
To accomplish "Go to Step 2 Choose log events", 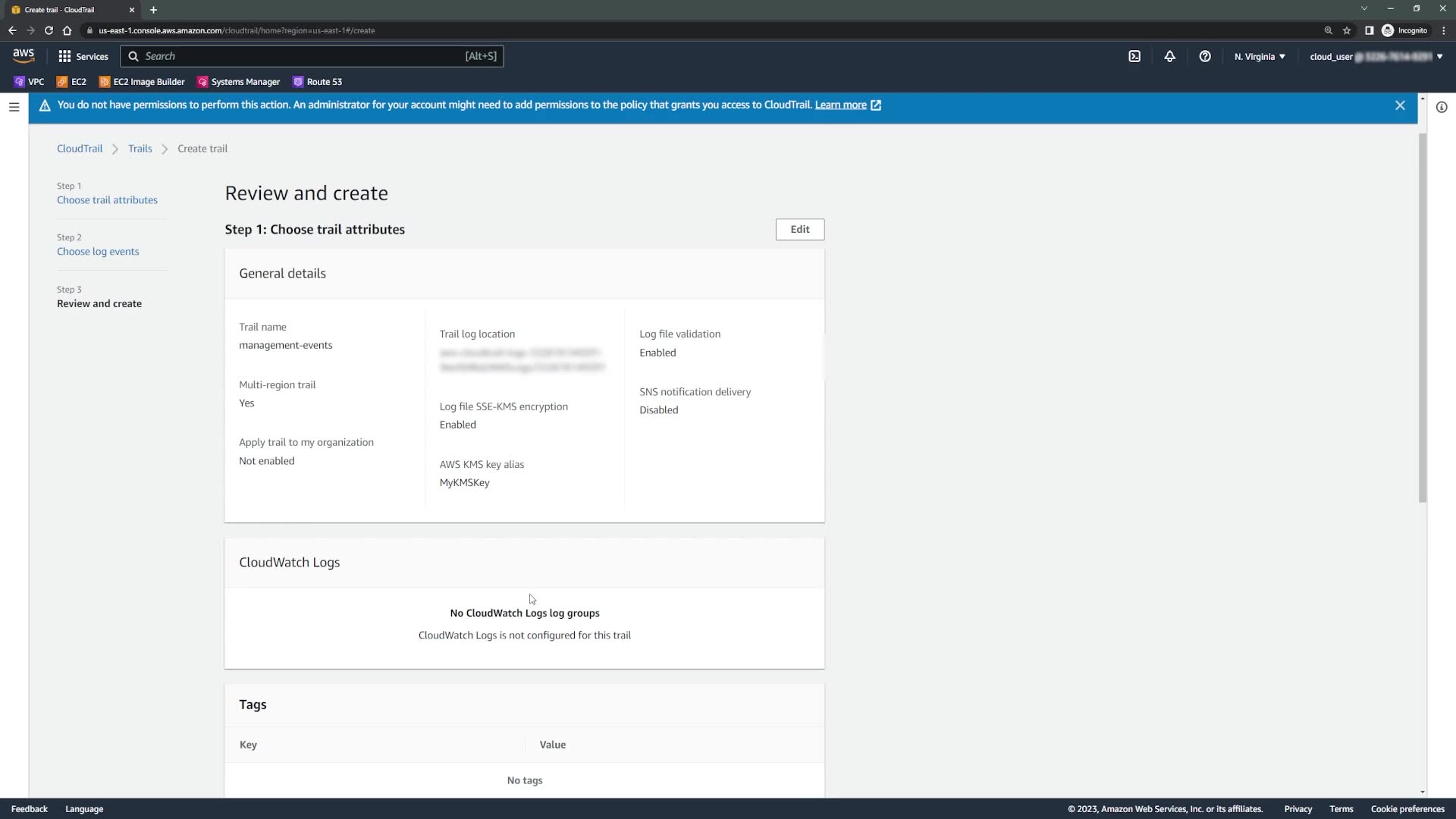I will tap(98, 252).
